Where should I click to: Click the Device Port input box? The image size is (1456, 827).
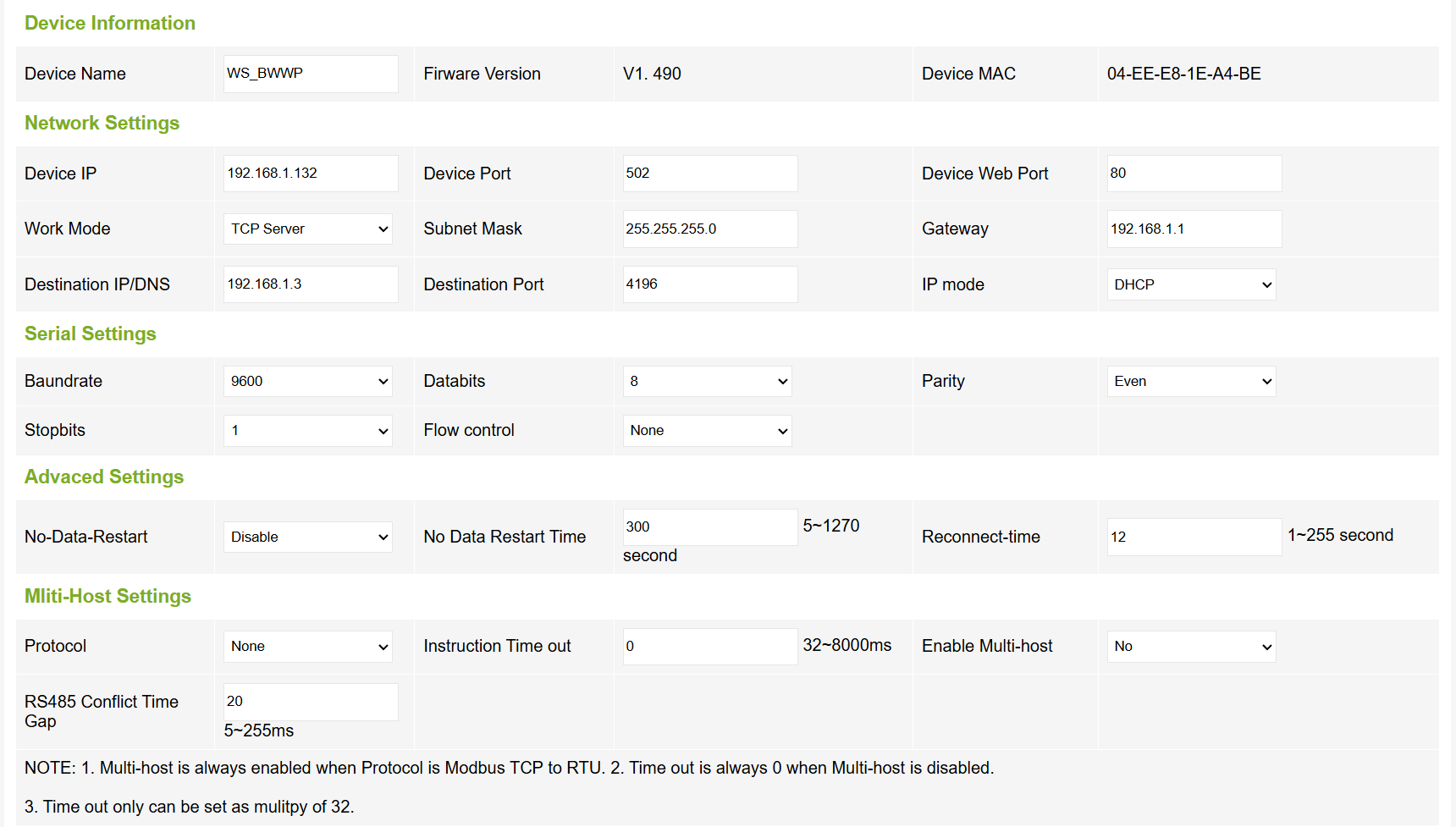click(x=709, y=174)
